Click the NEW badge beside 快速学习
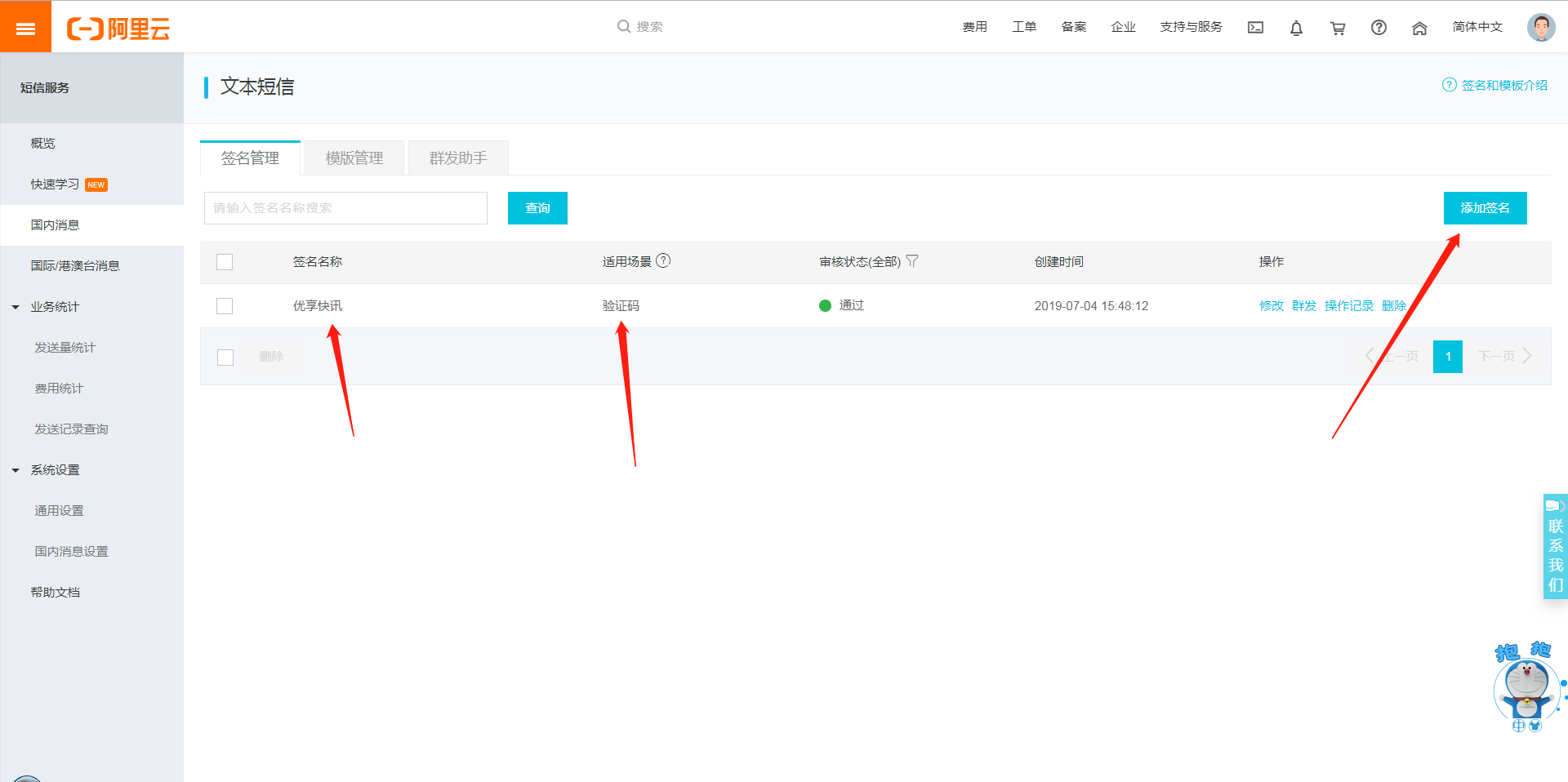 (96, 185)
